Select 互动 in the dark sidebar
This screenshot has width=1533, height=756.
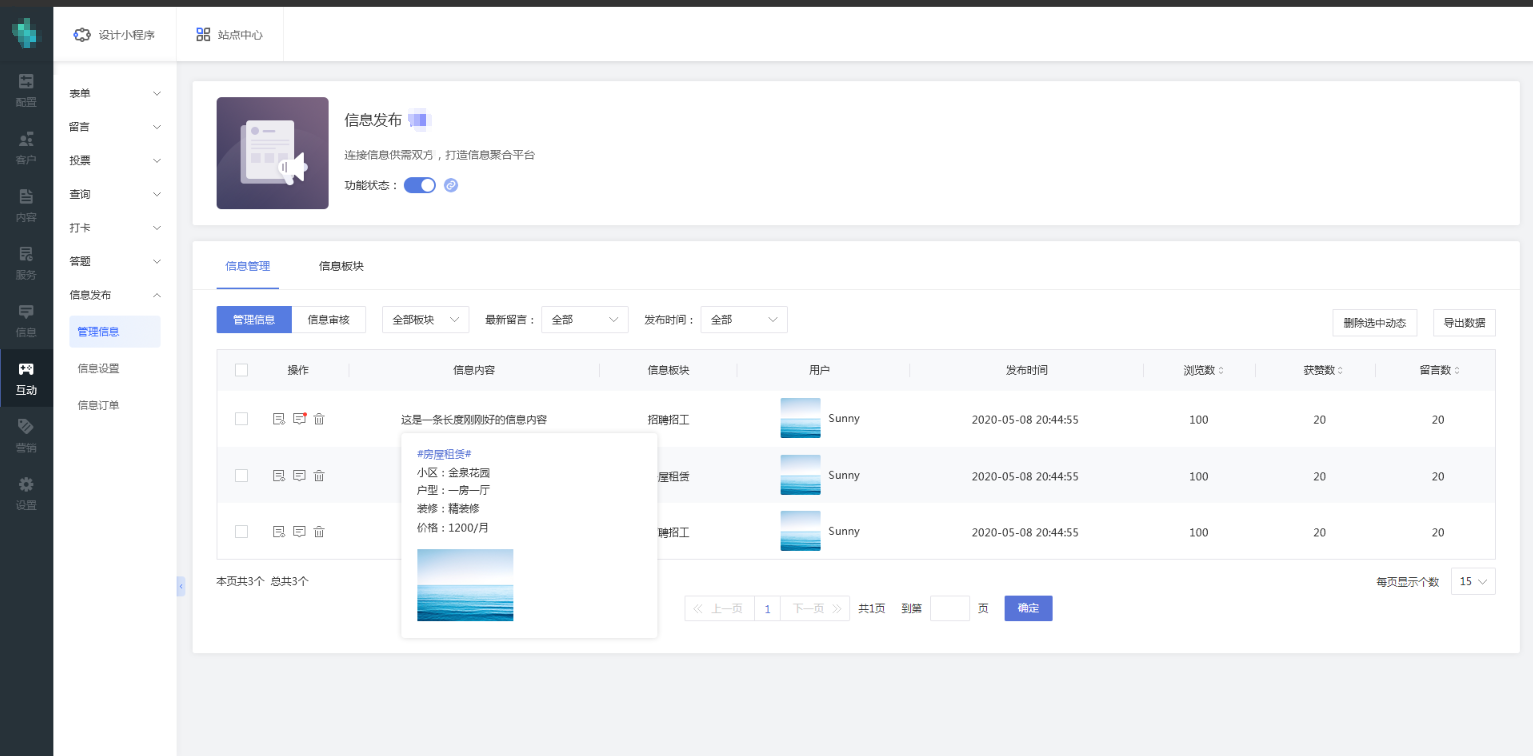pyautogui.click(x=26, y=378)
